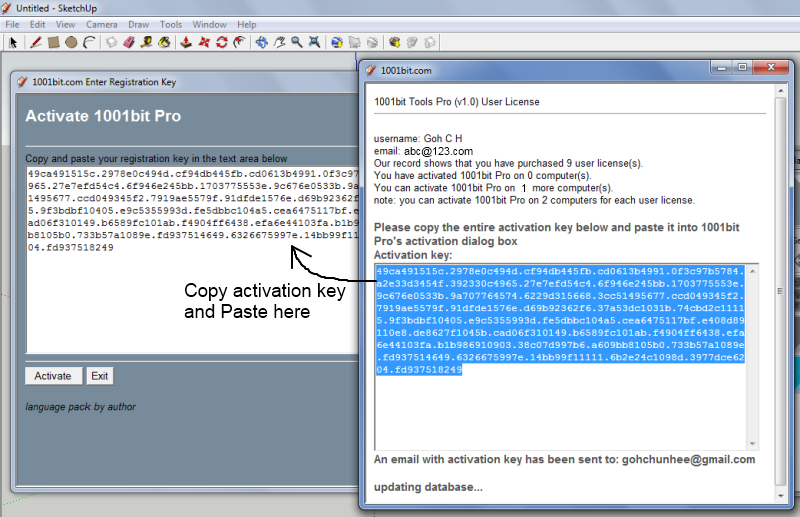Screen dimensions: 800x517
Task: Click the 'updating database...' status text
Action: [428, 487]
